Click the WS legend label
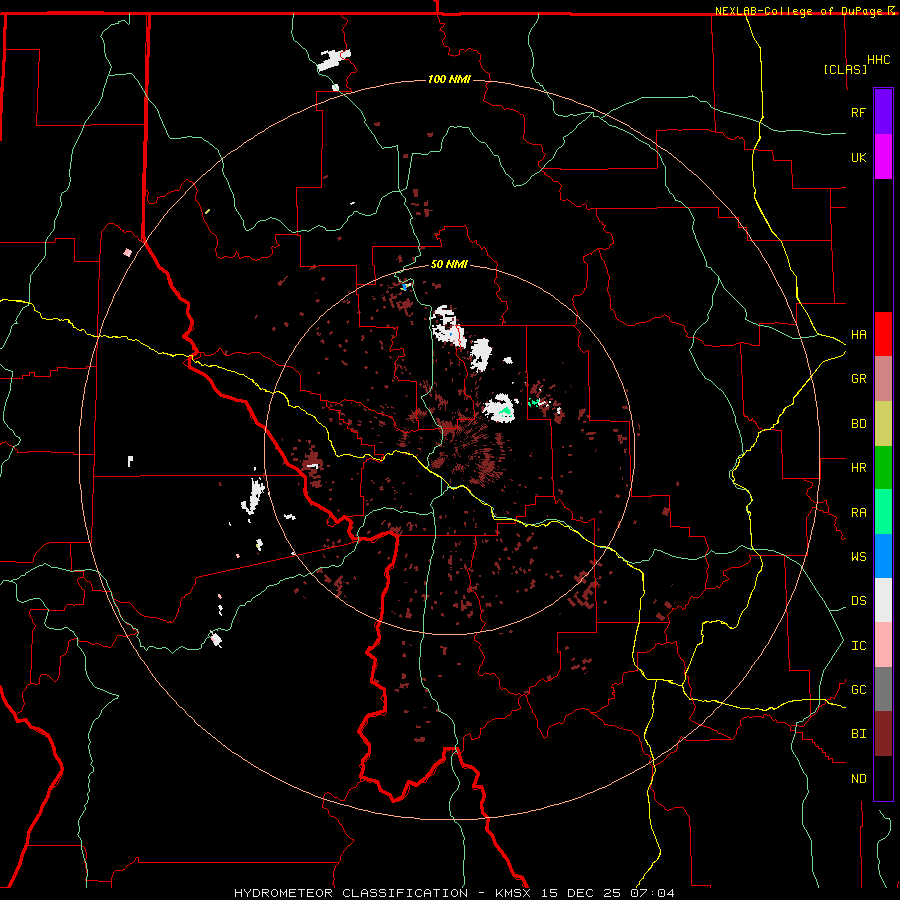The width and height of the screenshot is (900, 900). 858,557
